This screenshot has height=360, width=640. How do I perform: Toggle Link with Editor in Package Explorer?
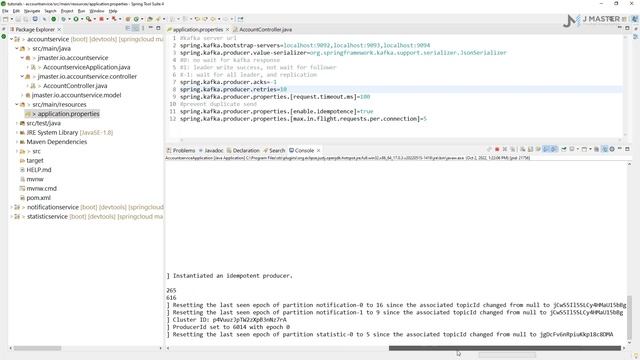click(136, 28)
